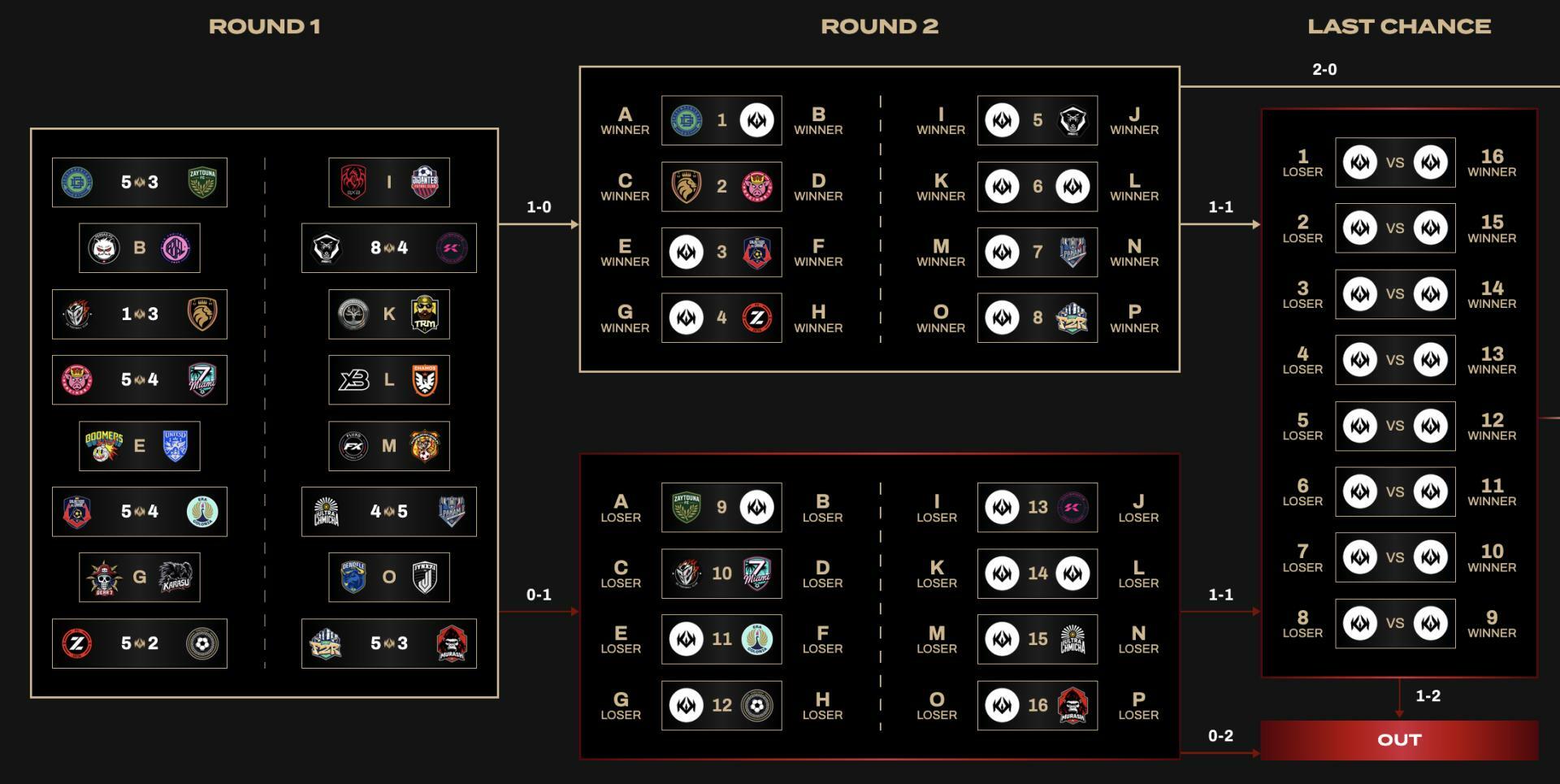
Task: Click Ultra Chmicha logo in Round 1
Action: 327,512
